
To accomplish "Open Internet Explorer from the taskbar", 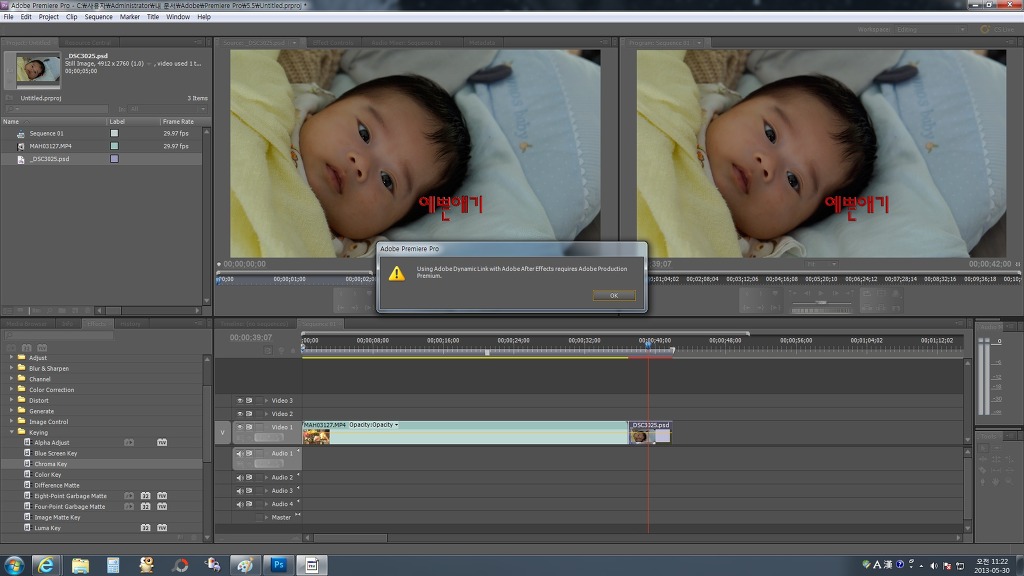I will (x=46, y=565).
